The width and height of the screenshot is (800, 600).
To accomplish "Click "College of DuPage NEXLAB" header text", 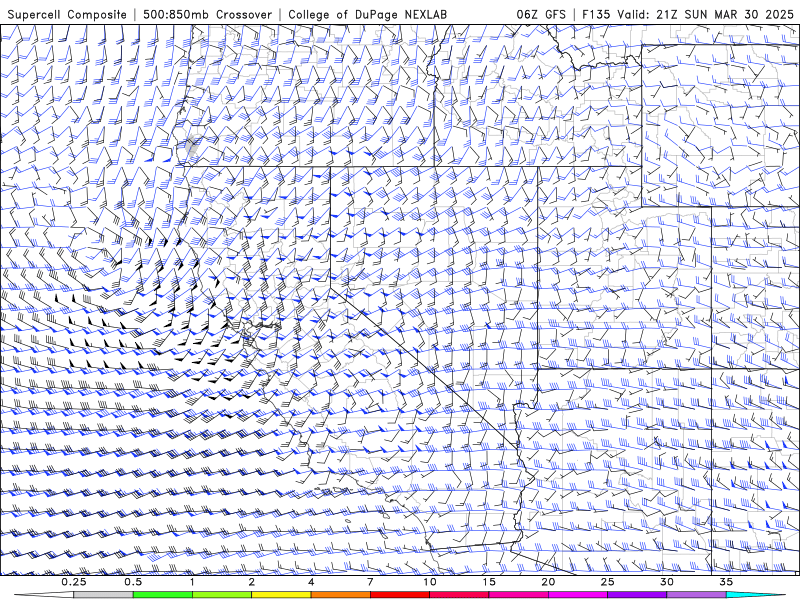I will click(x=367, y=15).
